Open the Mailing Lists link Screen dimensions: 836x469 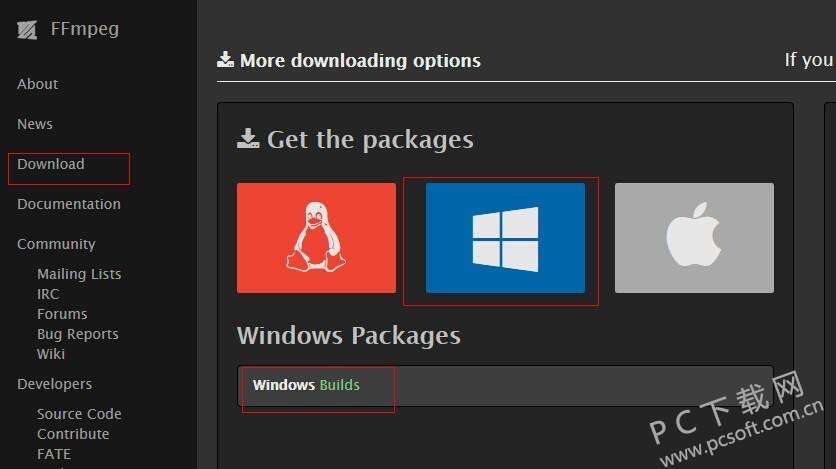[79, 274]
